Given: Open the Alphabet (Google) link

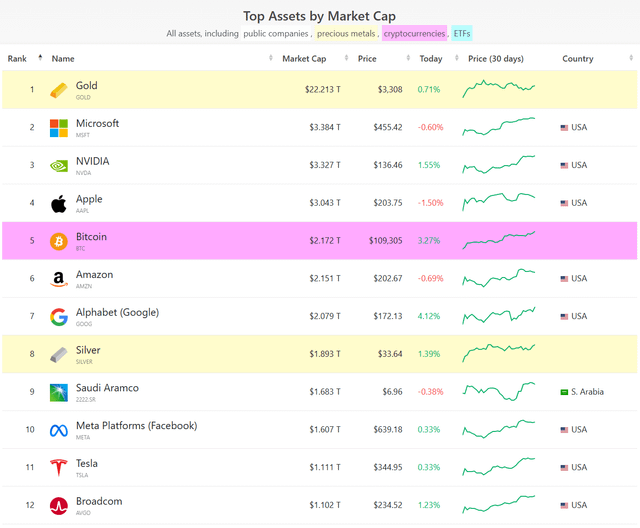Looking at the screenshot, I should point(117,313).
